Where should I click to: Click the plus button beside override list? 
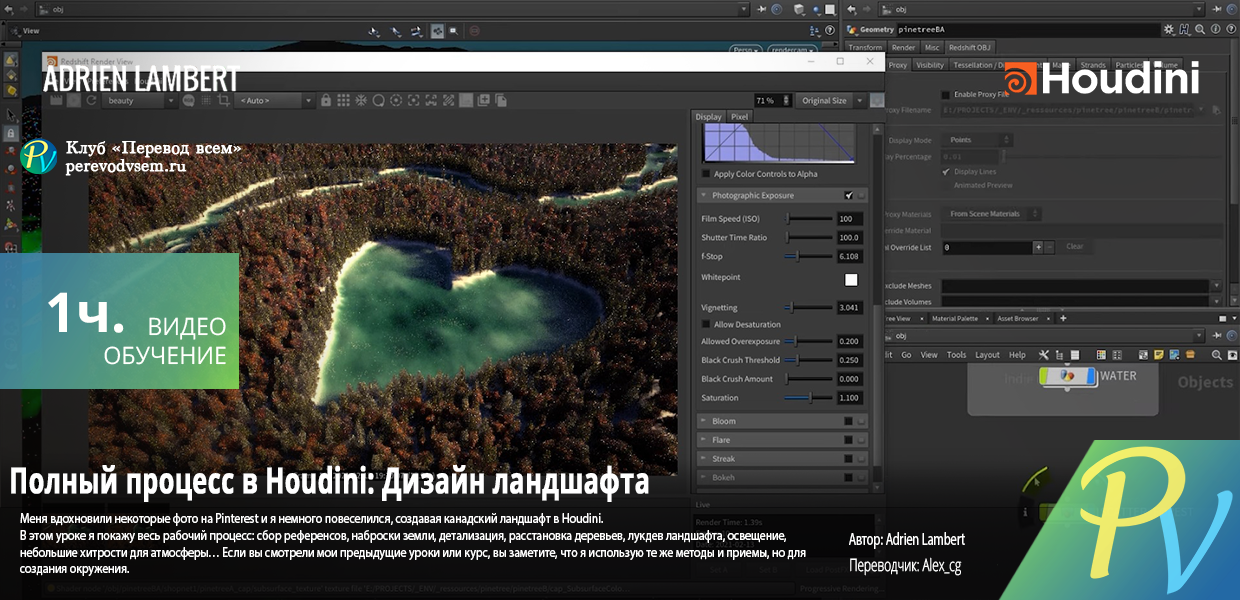click(1038, 246)
